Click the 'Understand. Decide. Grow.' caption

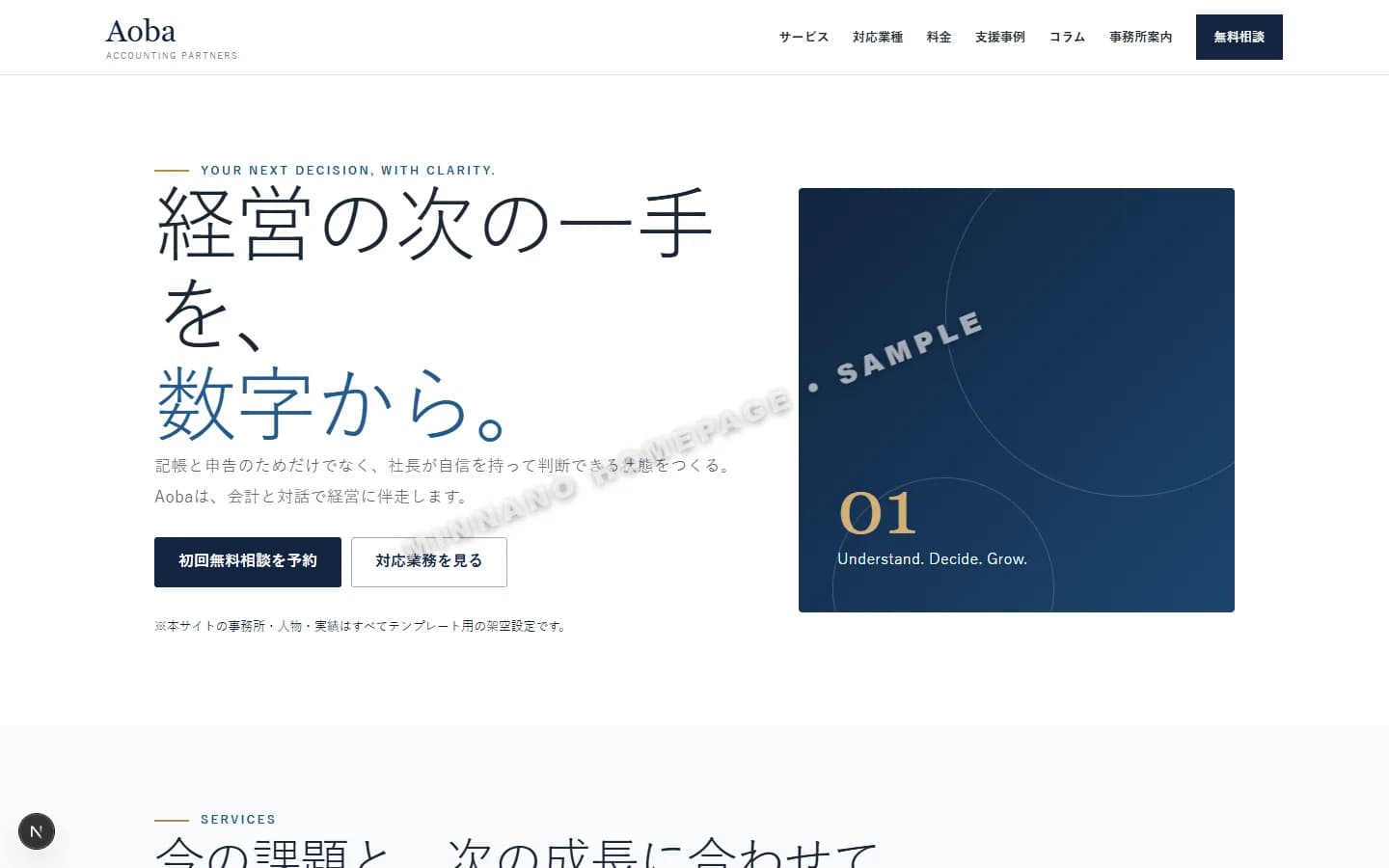click(932, 558)
